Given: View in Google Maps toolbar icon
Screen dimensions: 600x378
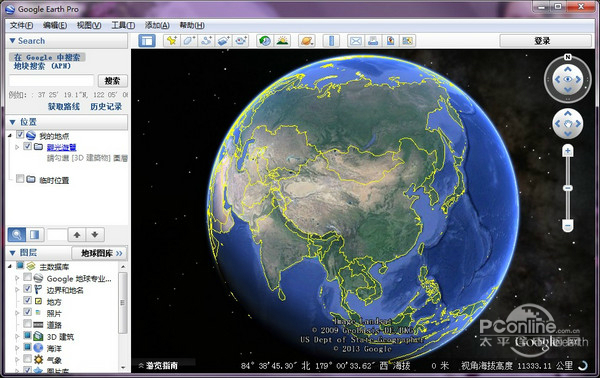Looking at the screenshot, I should [408, 41].
